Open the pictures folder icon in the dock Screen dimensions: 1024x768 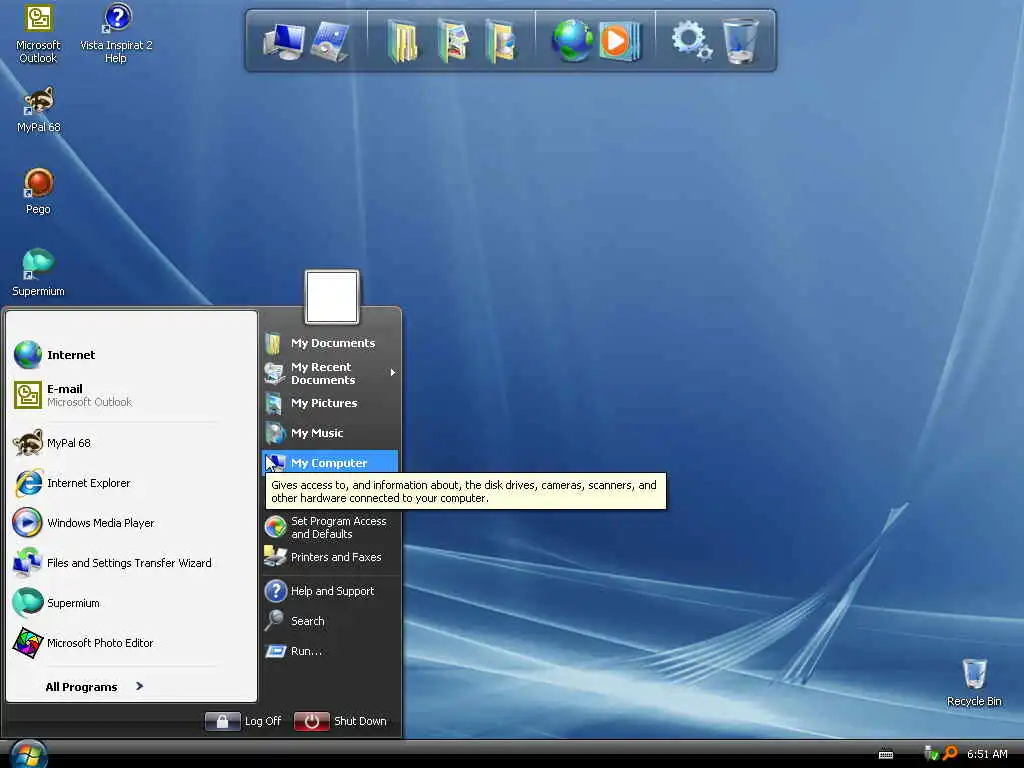tap(454, 41)
